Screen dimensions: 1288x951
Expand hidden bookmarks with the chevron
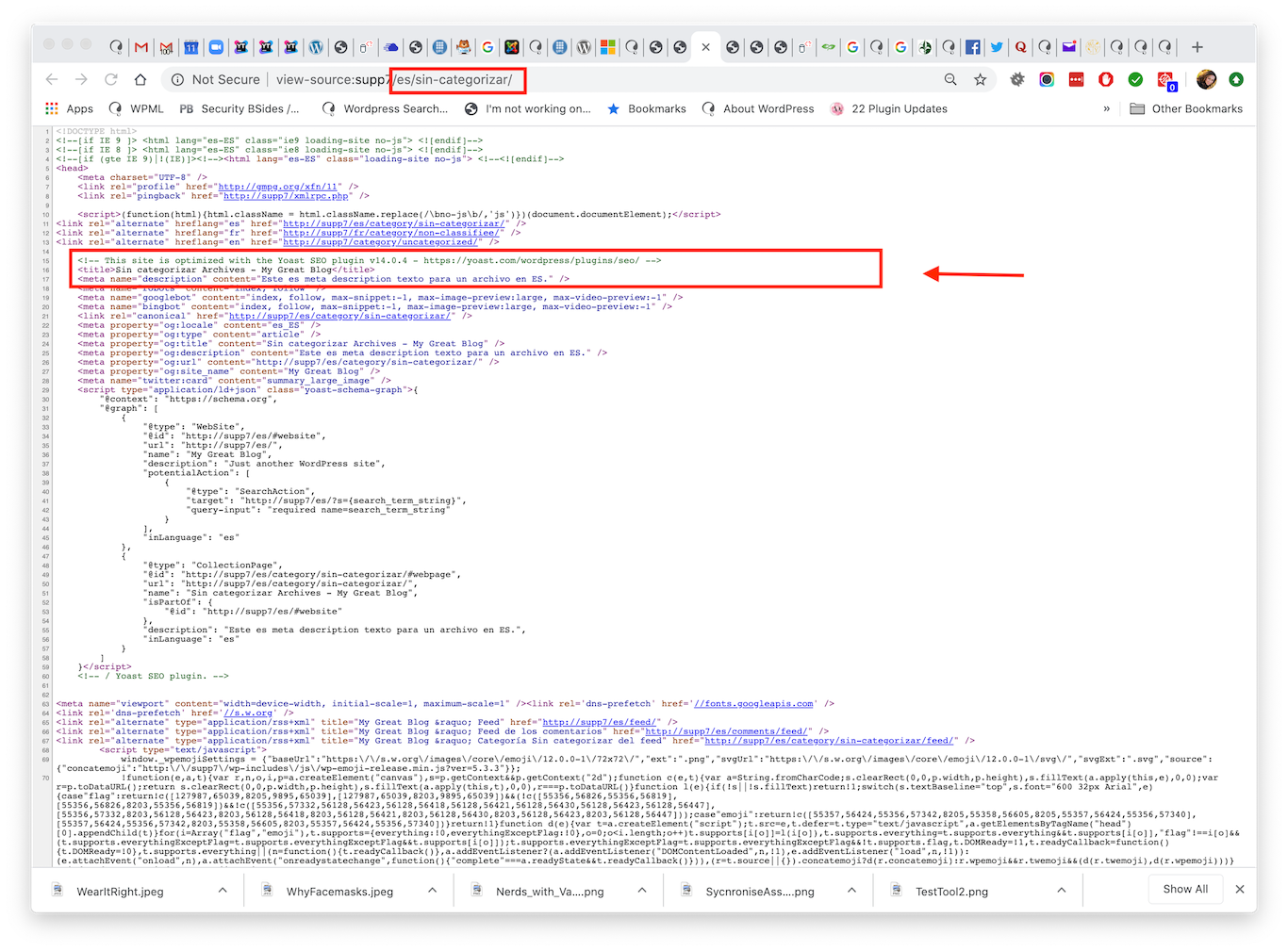(x=1107, y=109)
